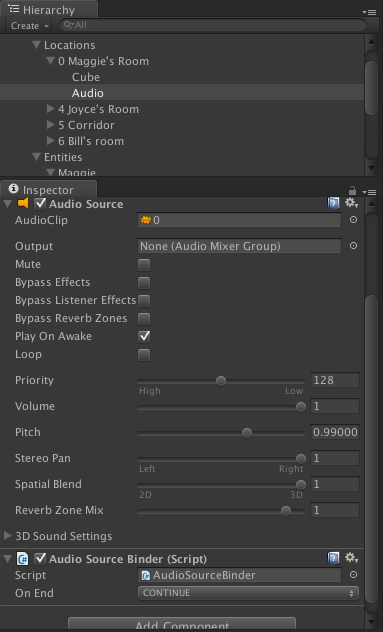Toggle the Inspector lock icon
The width and height of the screenshot is (383, 632).
coord(352,190)
